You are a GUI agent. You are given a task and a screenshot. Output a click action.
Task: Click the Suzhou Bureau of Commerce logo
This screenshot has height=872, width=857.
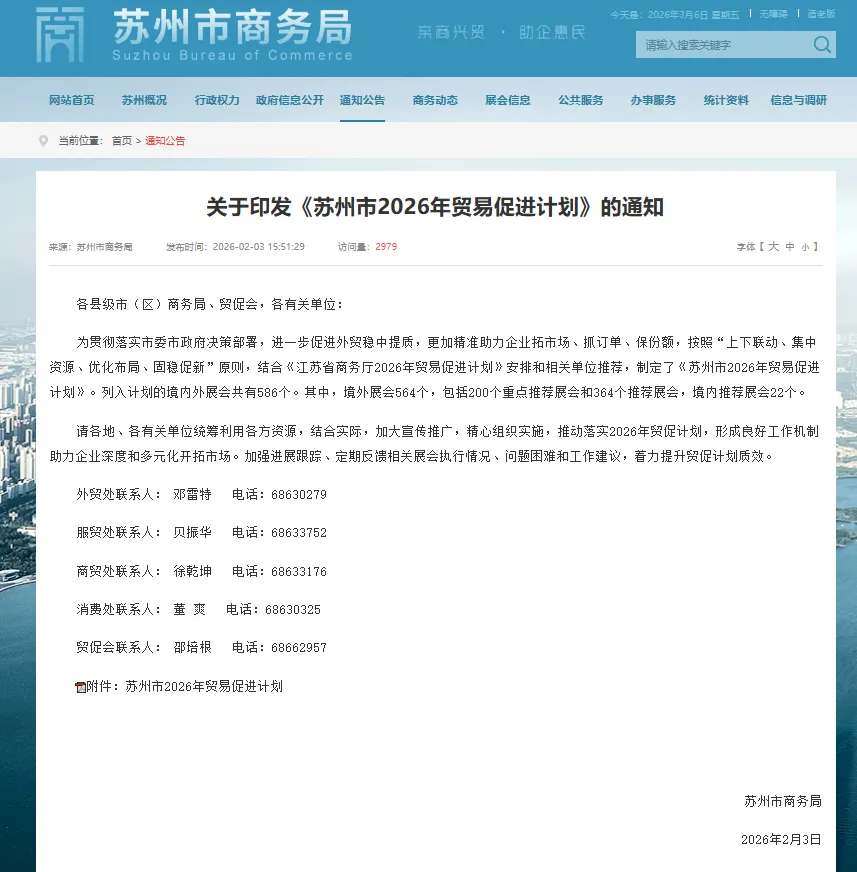click(60, 34)
